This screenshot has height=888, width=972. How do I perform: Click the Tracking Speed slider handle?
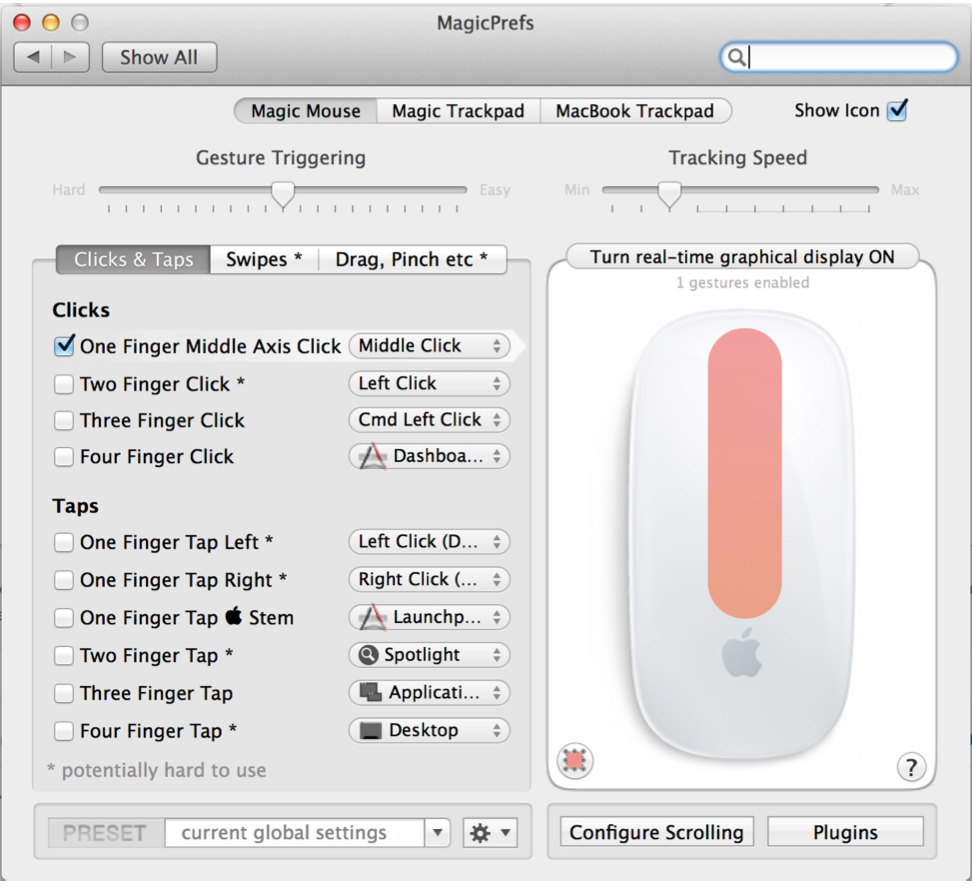pyautogui.click(x=669, y=195)
